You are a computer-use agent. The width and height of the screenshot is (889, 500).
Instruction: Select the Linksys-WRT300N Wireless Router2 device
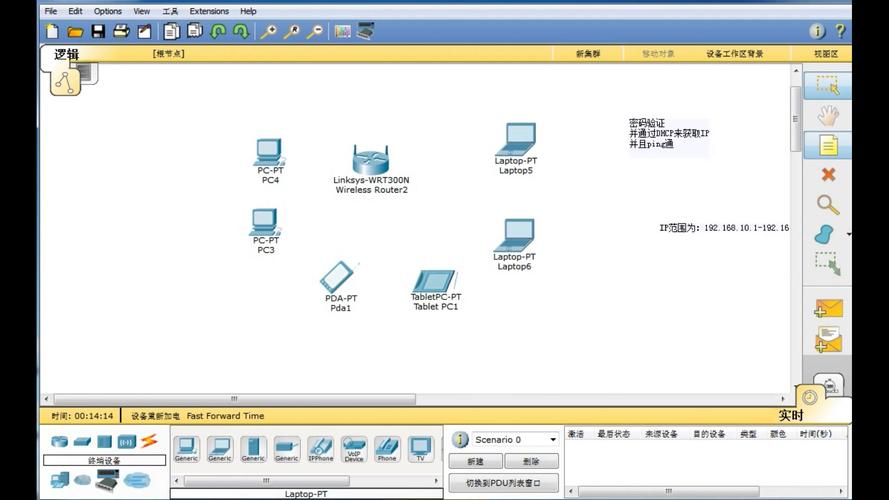371,168
